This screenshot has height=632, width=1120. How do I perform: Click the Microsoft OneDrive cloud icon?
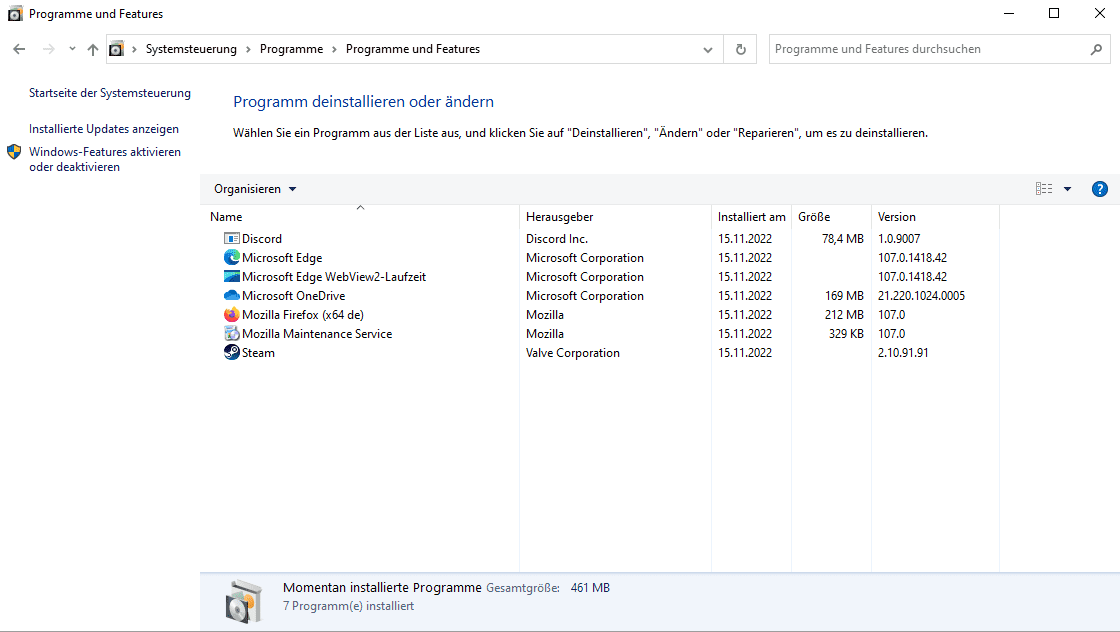231,296
